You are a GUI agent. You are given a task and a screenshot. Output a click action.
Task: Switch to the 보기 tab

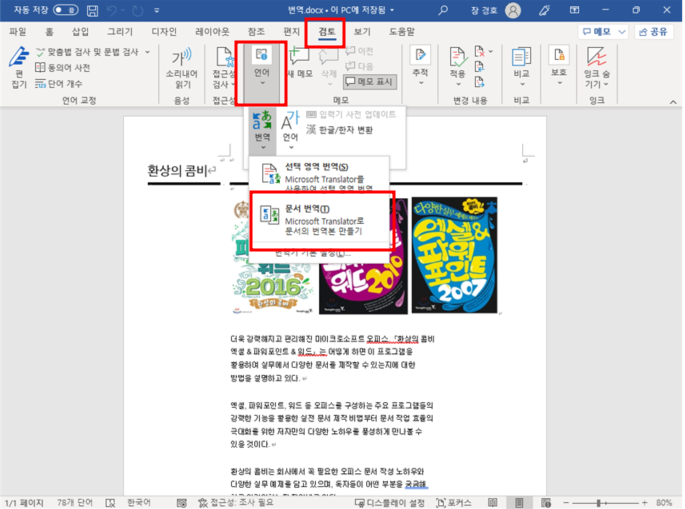click(362, 31)
